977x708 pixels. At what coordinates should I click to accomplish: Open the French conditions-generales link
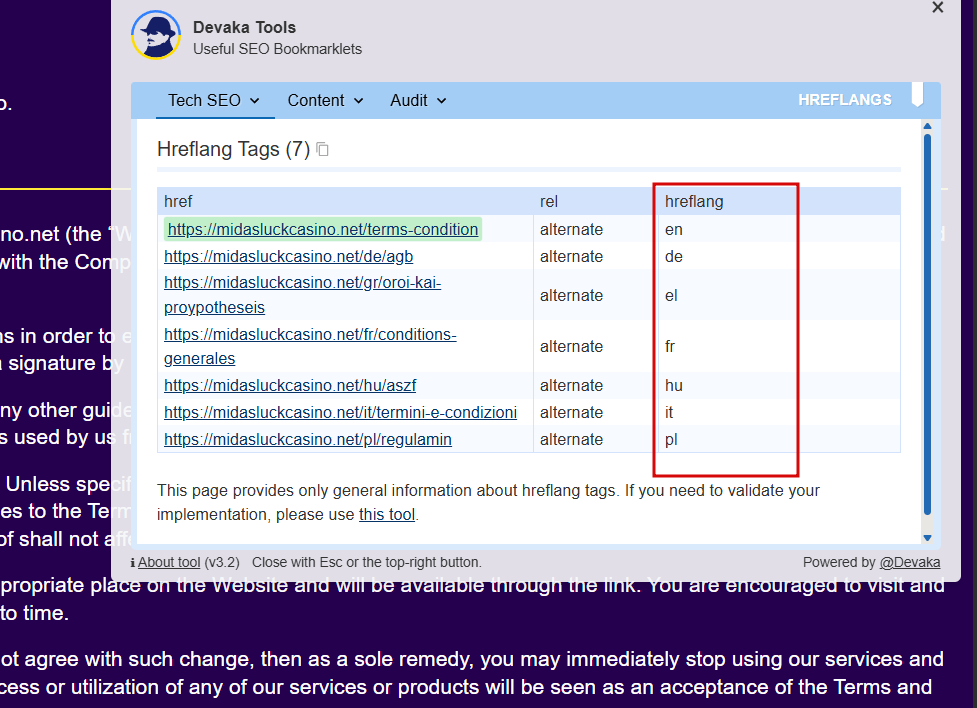pos(310,346)
